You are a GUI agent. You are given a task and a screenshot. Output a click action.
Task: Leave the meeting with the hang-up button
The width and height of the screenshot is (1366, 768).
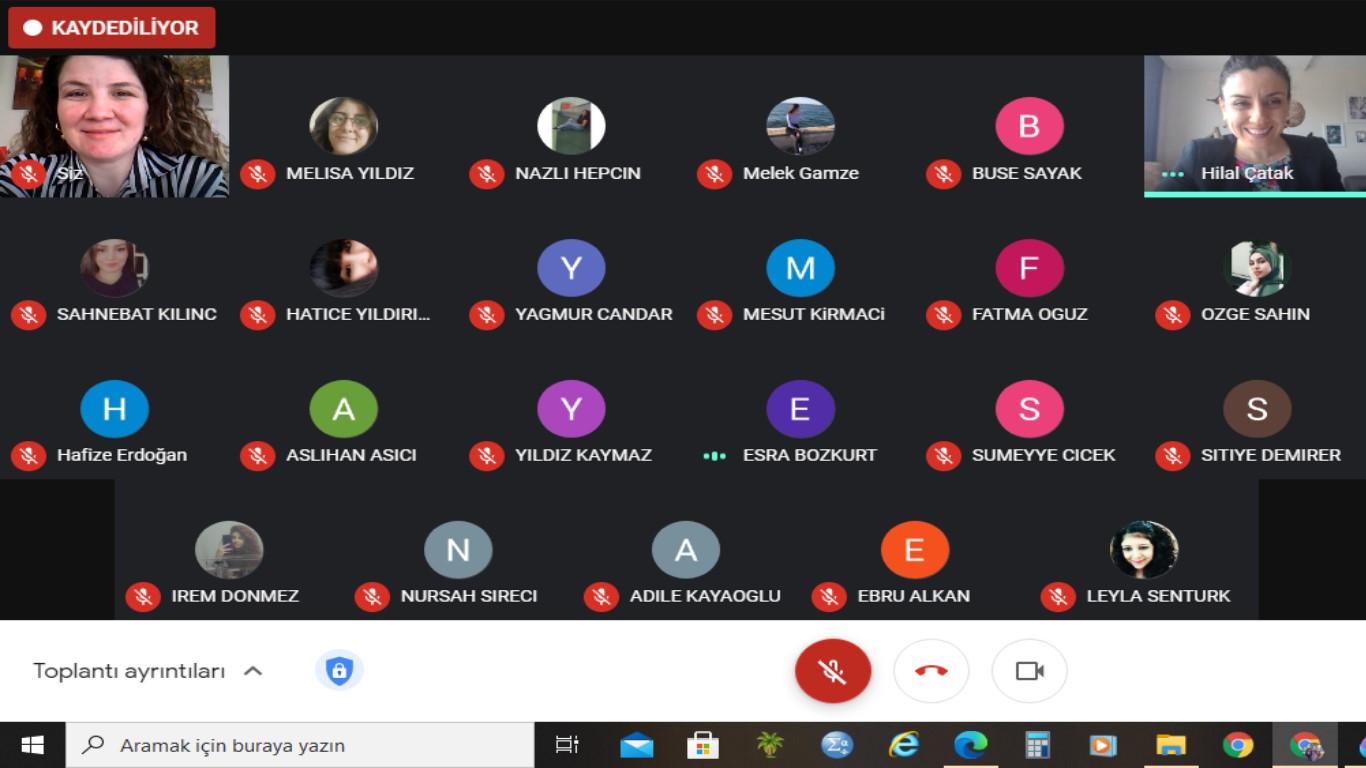930,671
